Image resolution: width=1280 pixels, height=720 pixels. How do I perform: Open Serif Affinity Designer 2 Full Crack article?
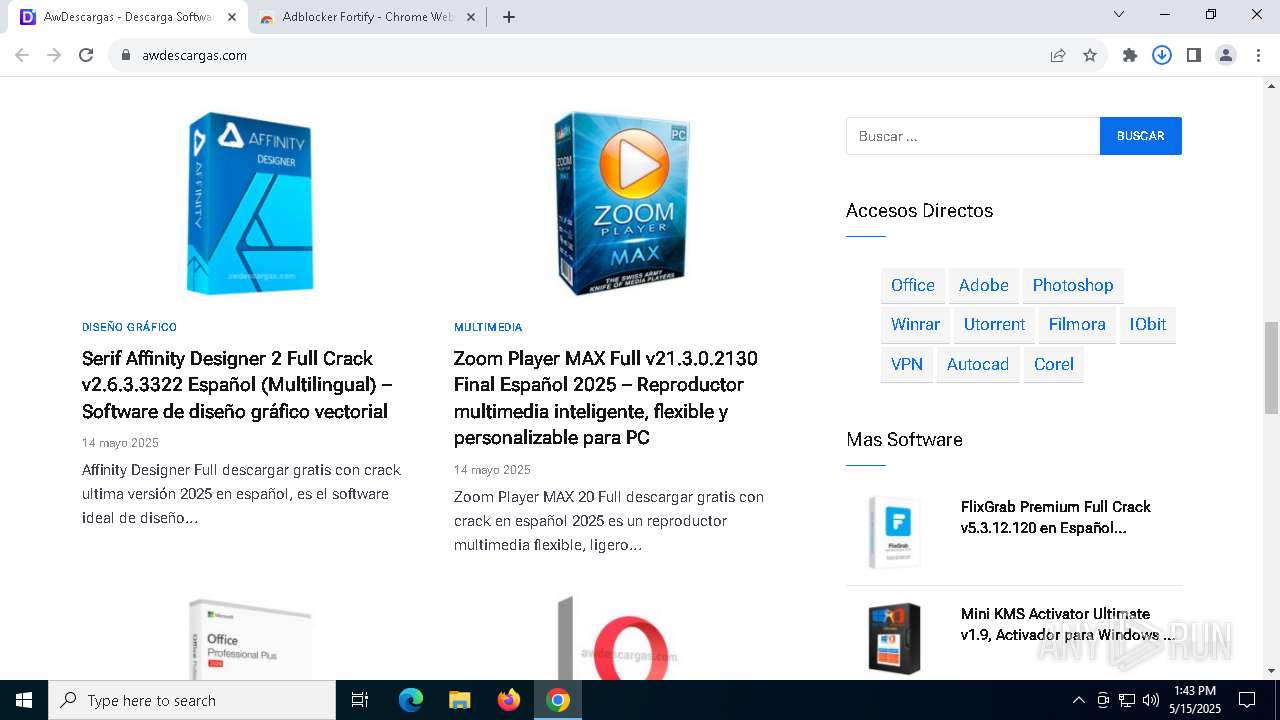(x=237, y=385)
